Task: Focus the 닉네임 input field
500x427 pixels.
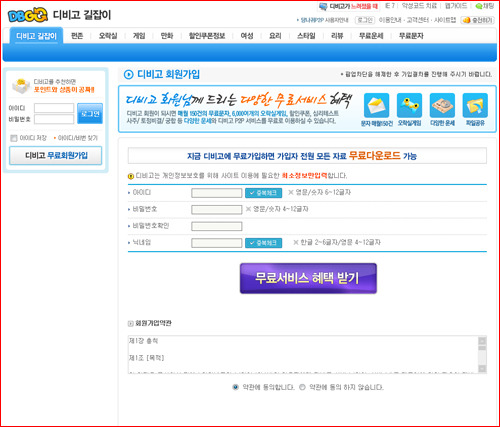Action: [x=217, y=243]
